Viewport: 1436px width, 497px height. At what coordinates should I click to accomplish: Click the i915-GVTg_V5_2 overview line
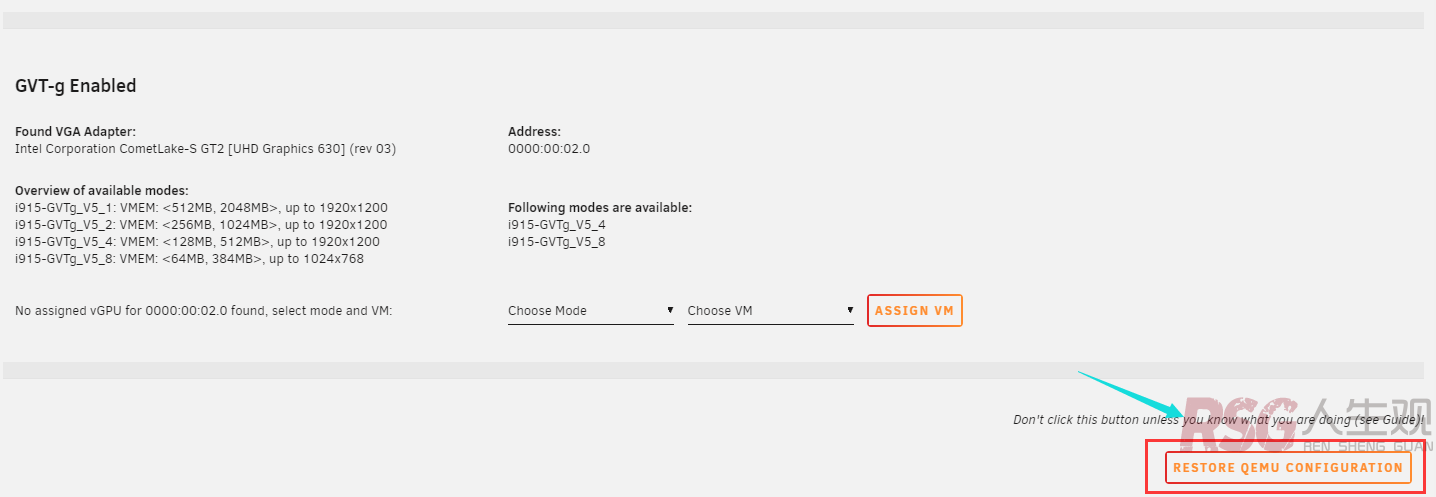point(201,225)
